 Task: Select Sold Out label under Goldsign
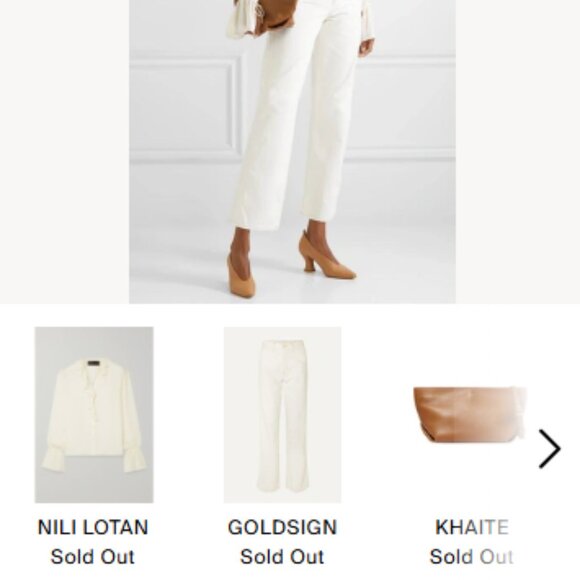(x=282, y=557)
